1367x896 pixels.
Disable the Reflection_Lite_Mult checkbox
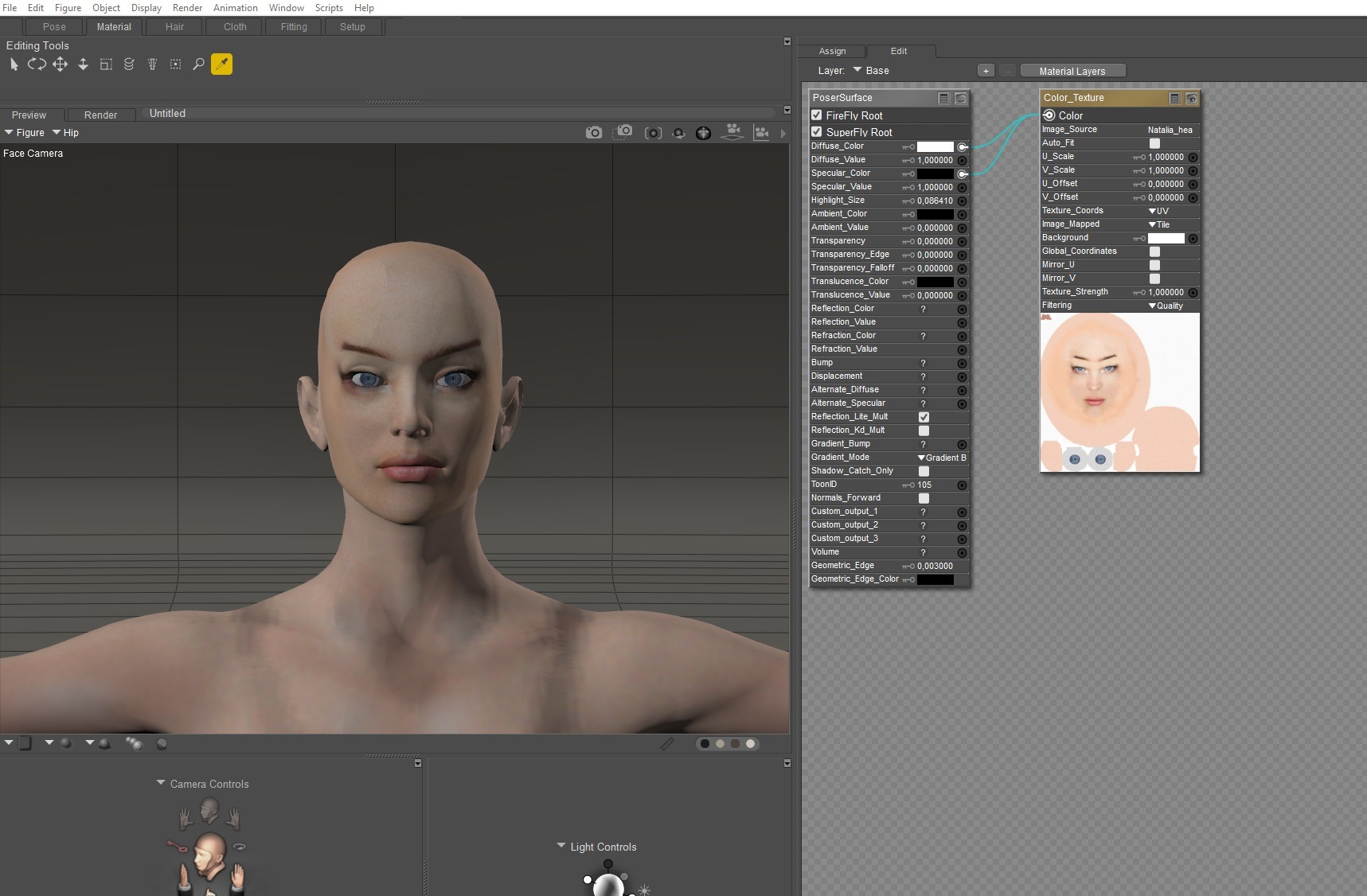924,417
